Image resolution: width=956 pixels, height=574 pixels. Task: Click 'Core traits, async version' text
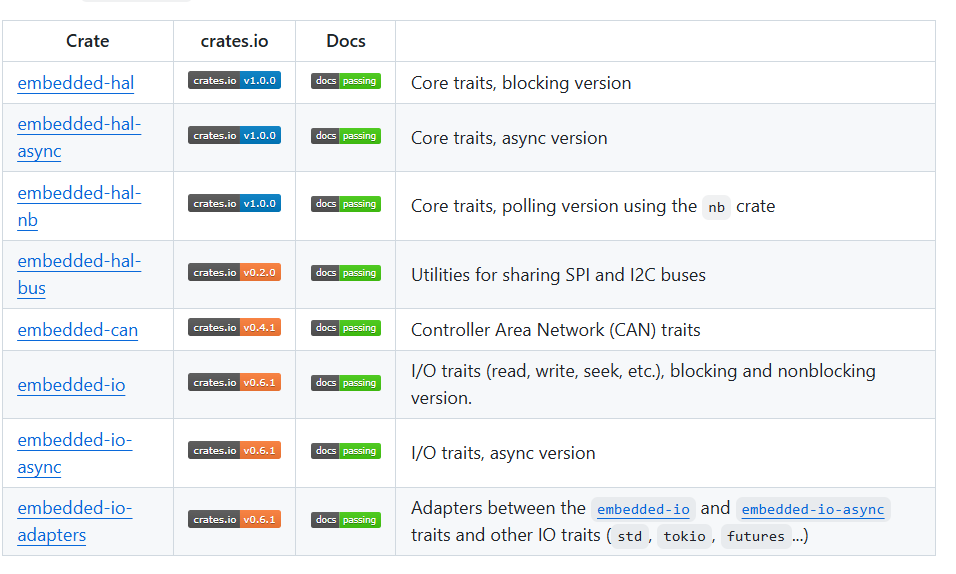coord(509,138)
